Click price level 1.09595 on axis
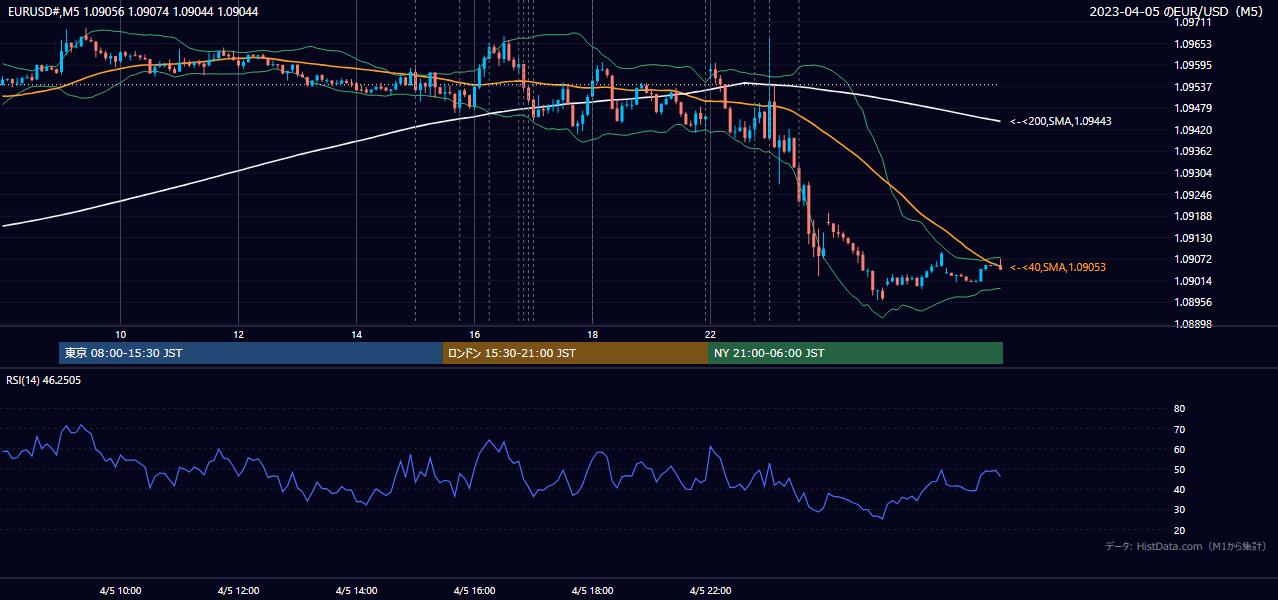This screenshot has width=1278, height=600. pos(1192,65)
